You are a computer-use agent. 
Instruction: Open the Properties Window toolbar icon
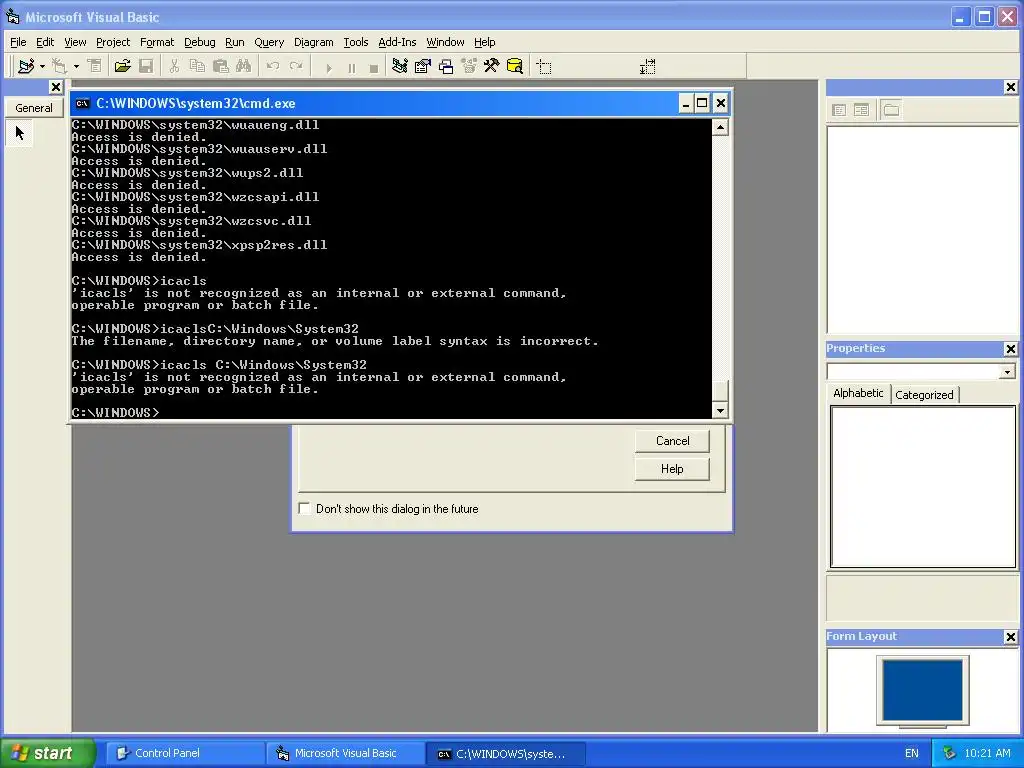[x=423, y=66]
